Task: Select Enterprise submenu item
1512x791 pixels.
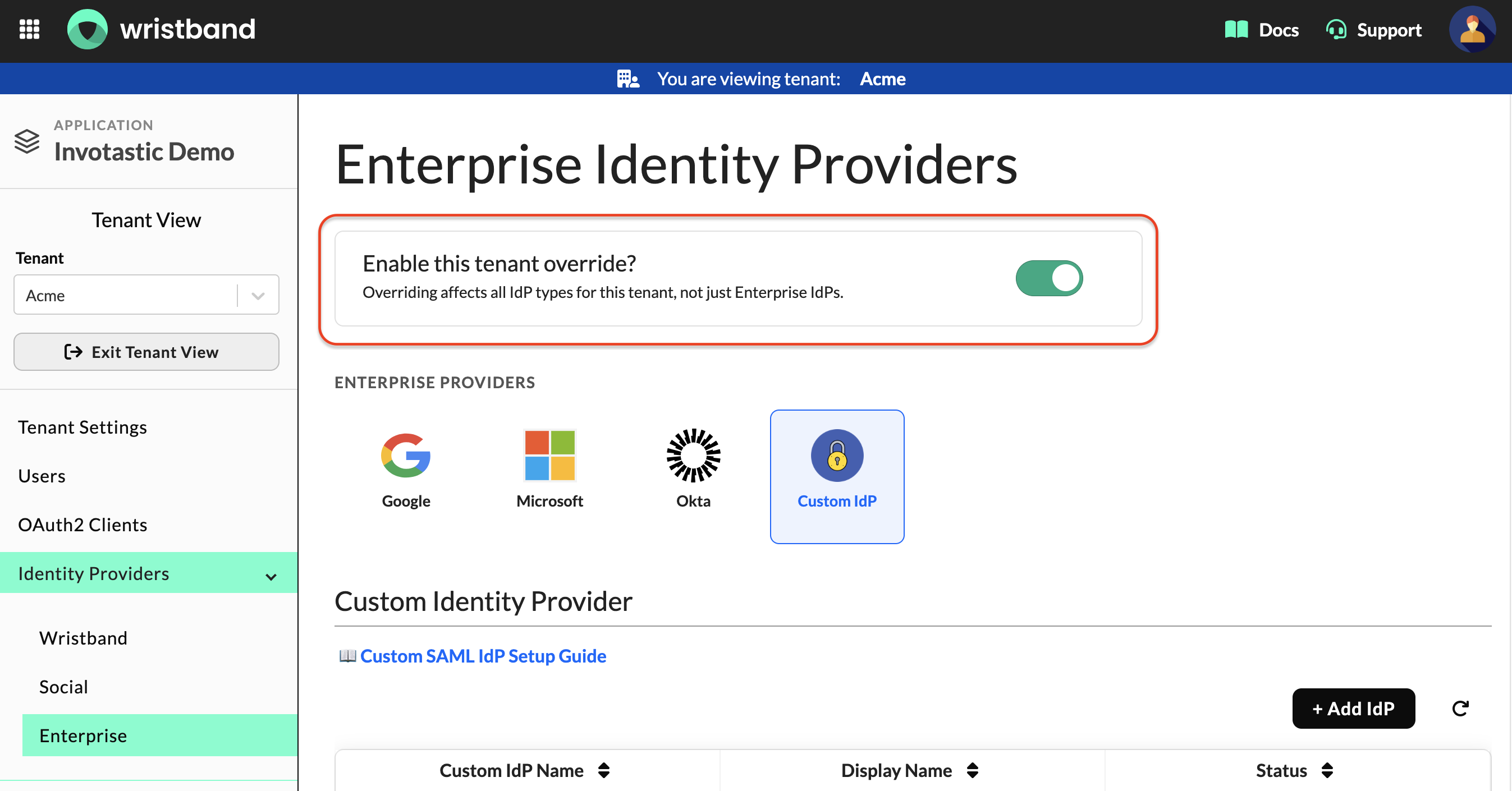Action: [159, 735]
